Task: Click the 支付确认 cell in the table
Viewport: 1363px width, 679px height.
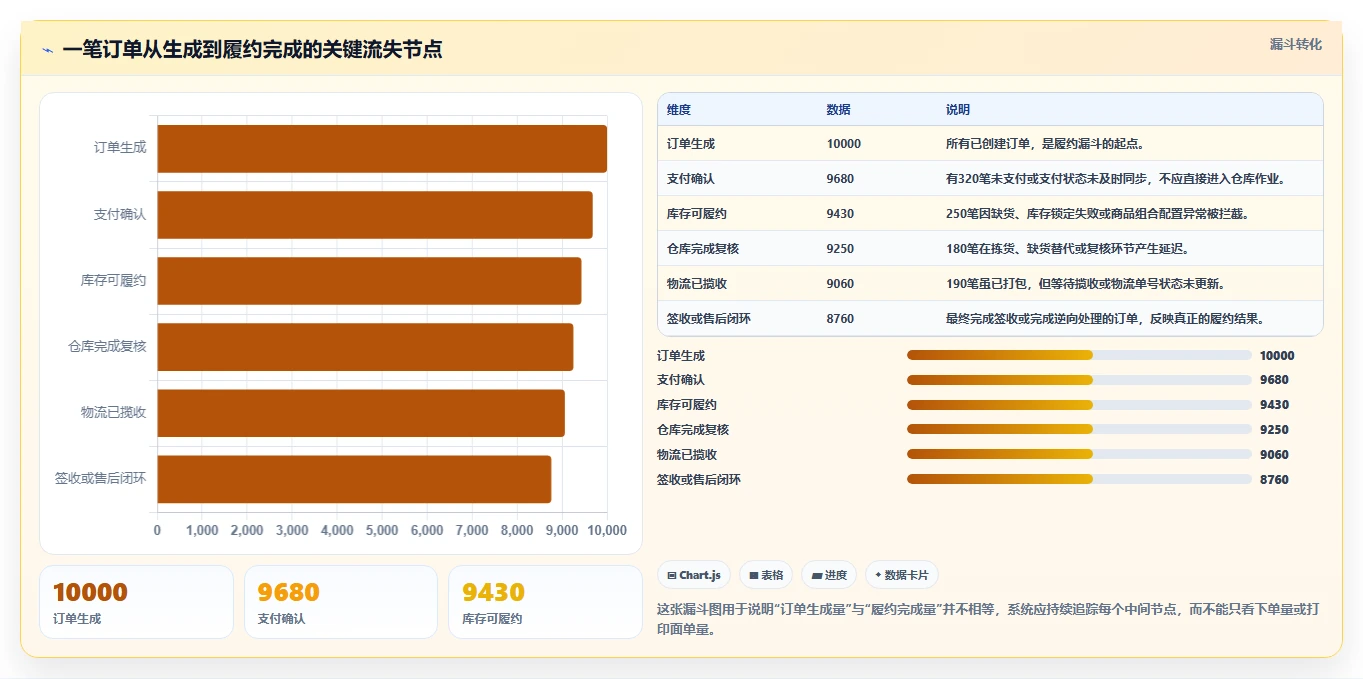Action: pyautogui.click(x=691, y=178)
